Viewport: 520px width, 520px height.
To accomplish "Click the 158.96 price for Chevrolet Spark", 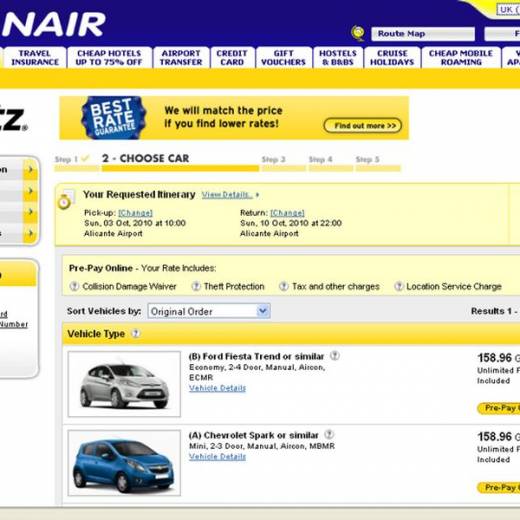I will pos(495,436).
